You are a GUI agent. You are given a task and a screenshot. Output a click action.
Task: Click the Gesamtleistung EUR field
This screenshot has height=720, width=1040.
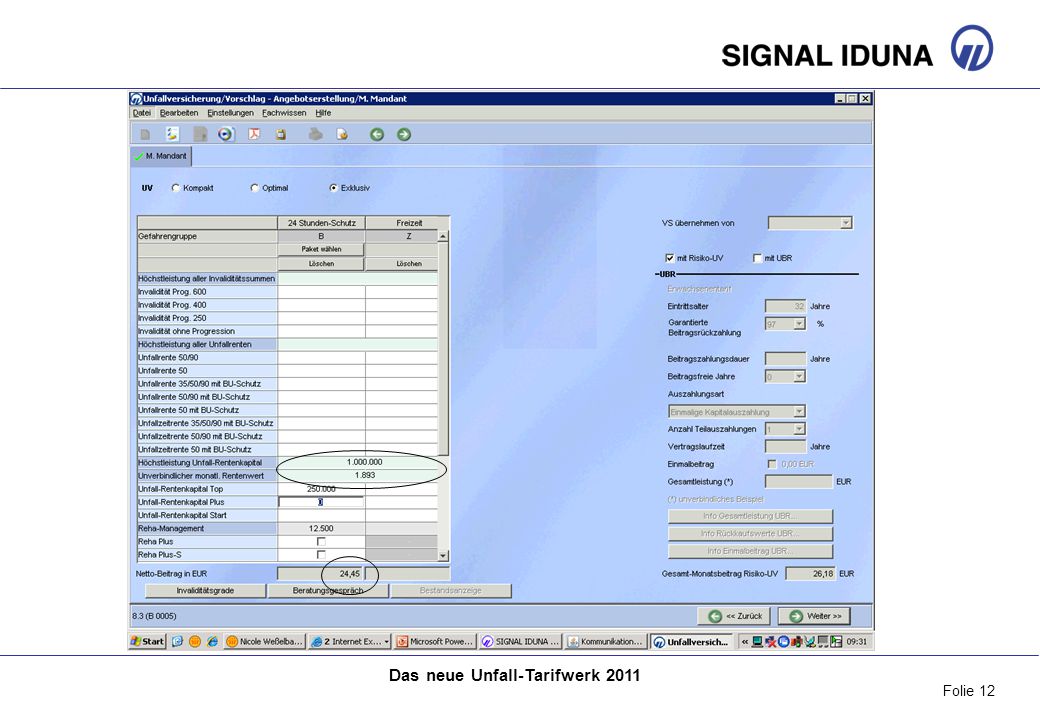(799, 482)
